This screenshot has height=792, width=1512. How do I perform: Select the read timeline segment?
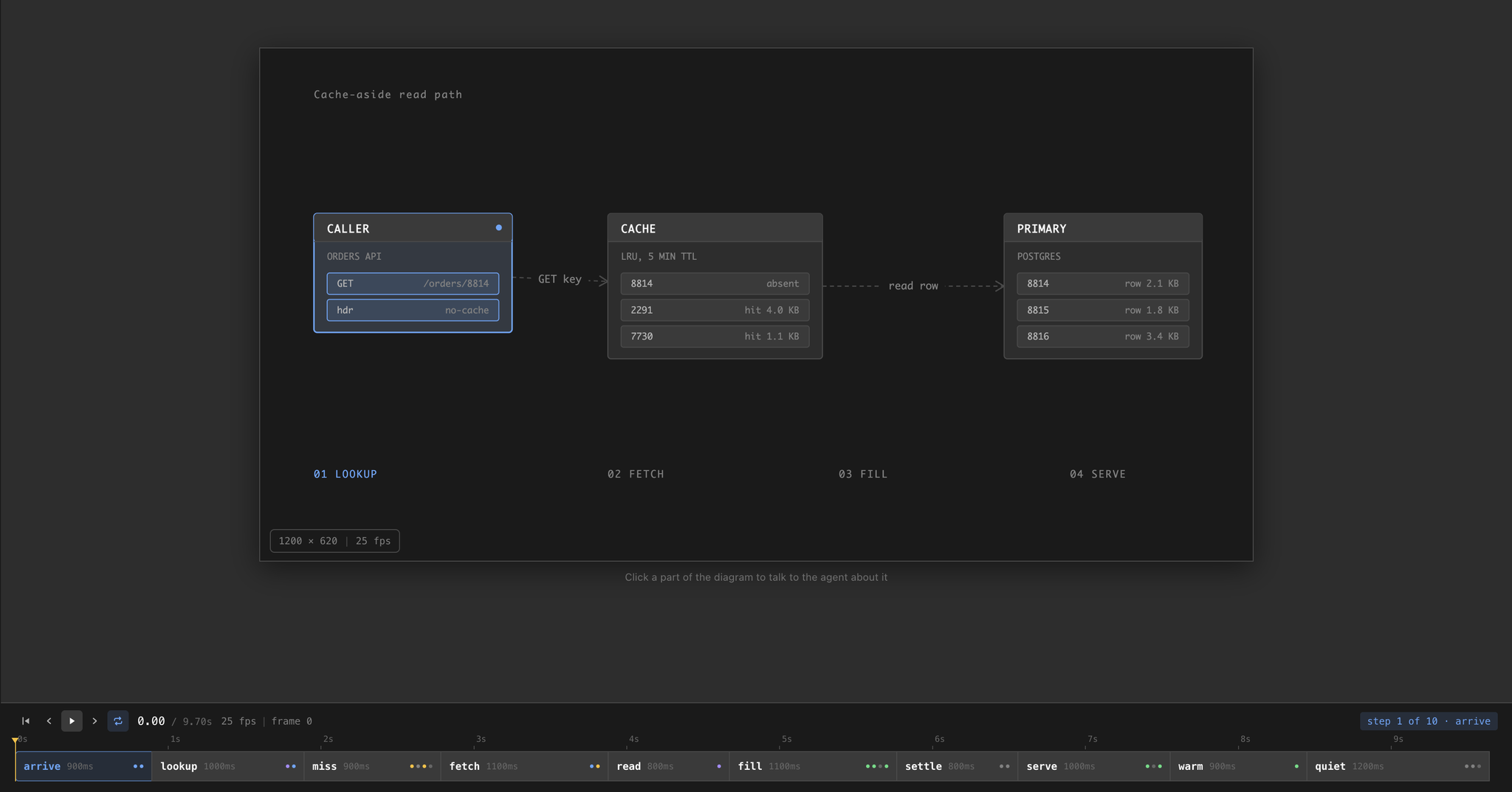669,766
